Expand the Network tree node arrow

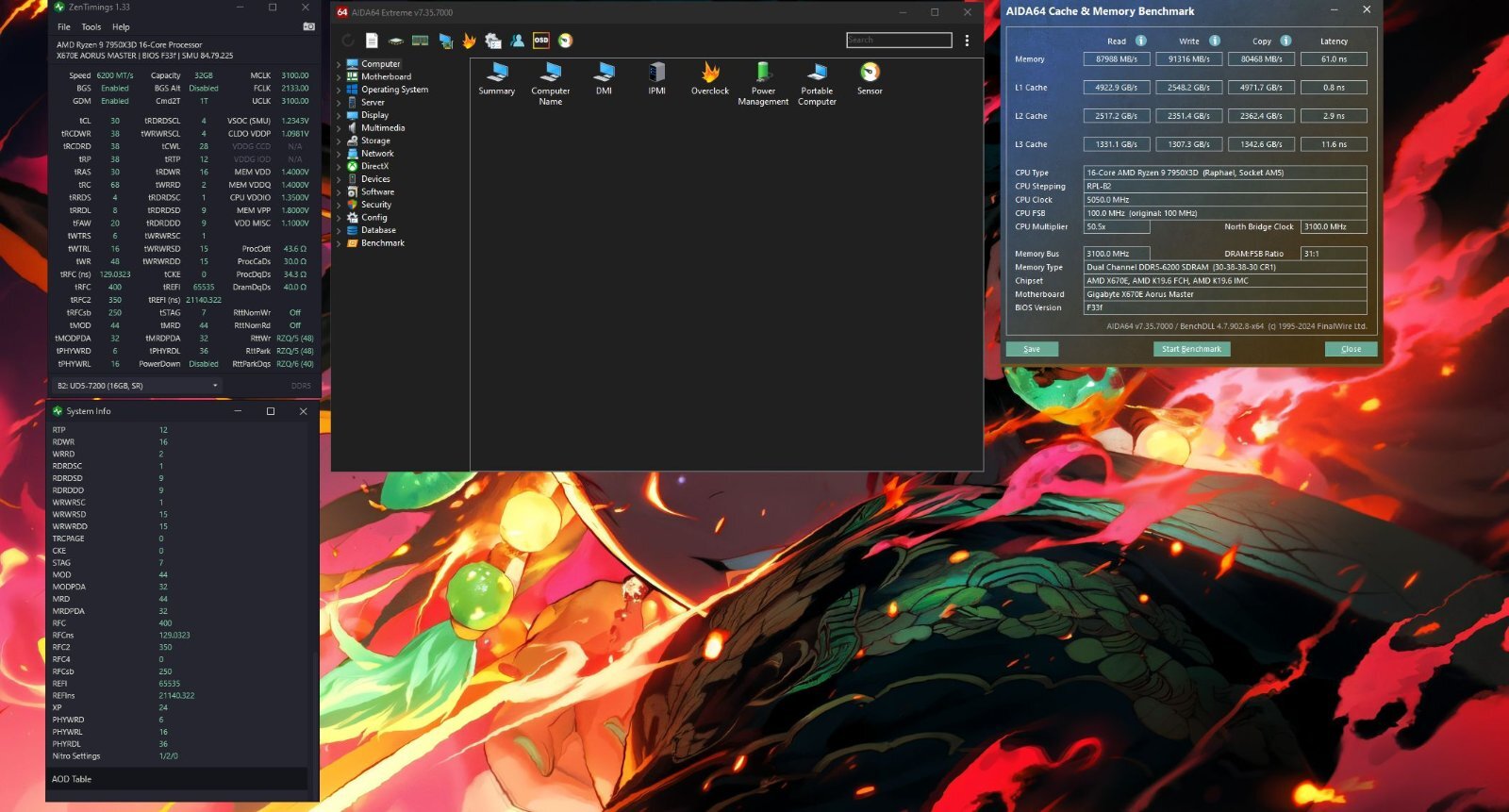[339, 153]
